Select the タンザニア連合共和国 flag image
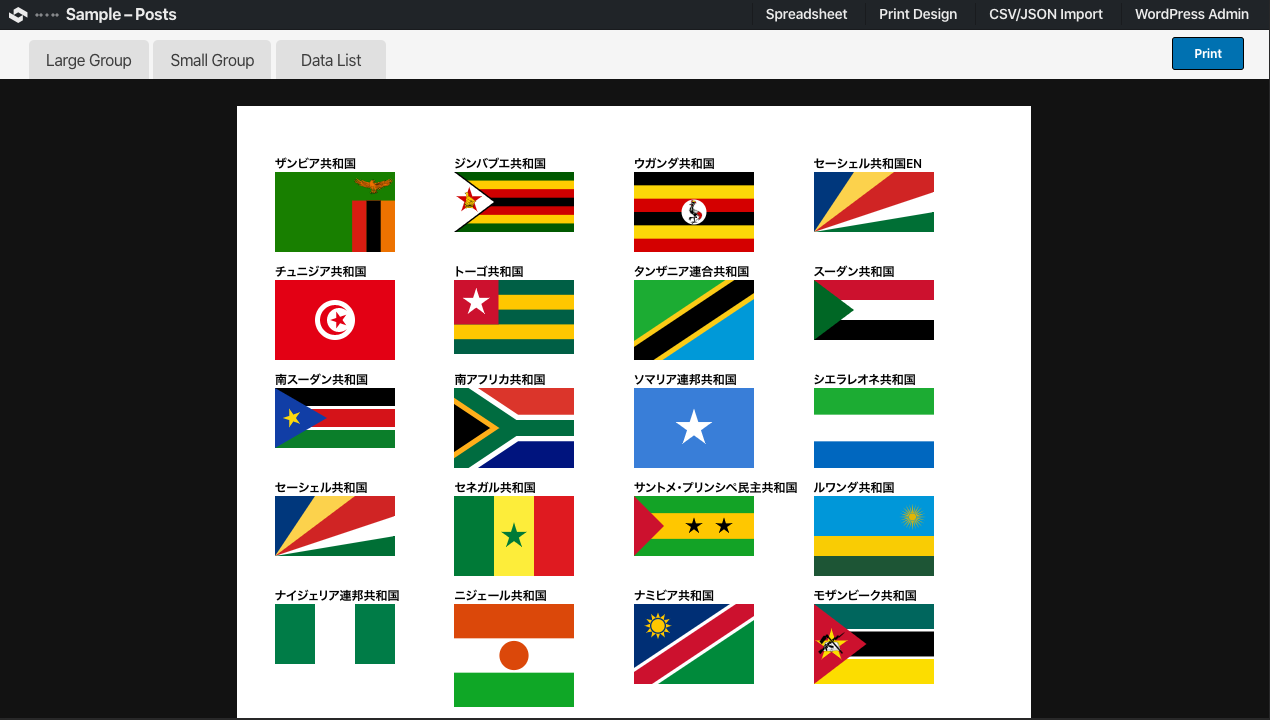 click(694, 320)
